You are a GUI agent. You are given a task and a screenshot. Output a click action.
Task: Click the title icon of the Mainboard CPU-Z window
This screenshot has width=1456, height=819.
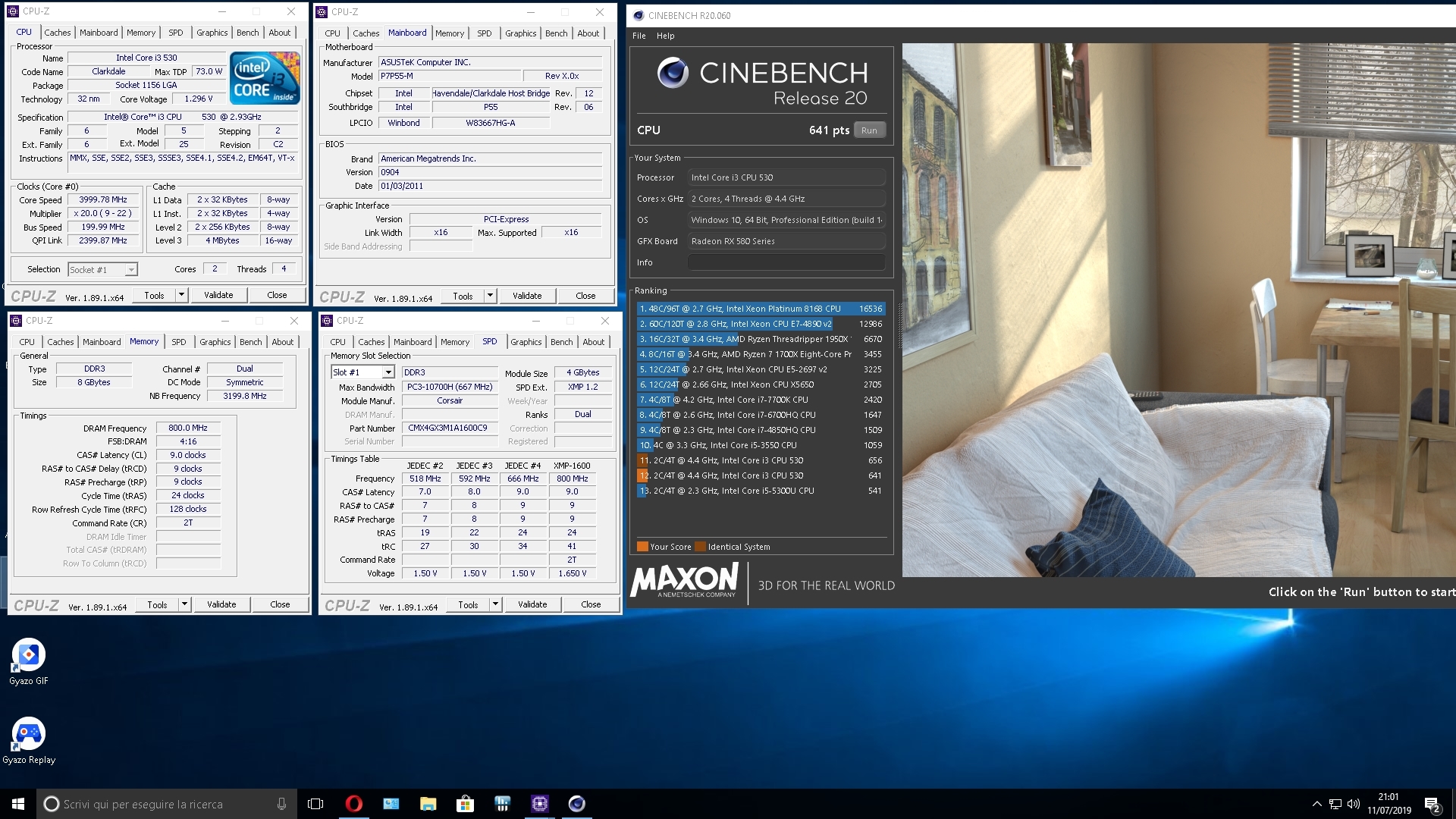(322, 12)
